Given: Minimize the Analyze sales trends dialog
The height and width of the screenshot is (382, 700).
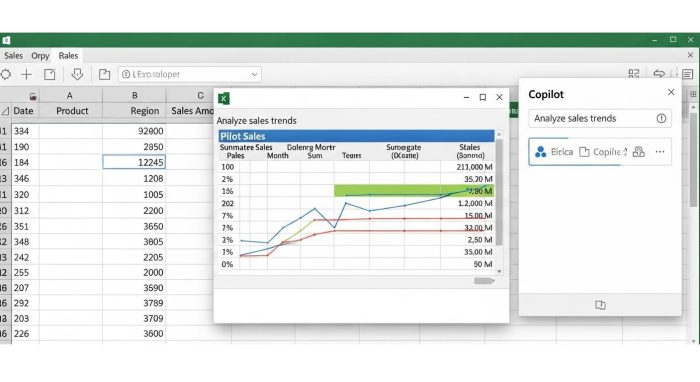Looking at the screenshot, I should (x=466, y=97).
